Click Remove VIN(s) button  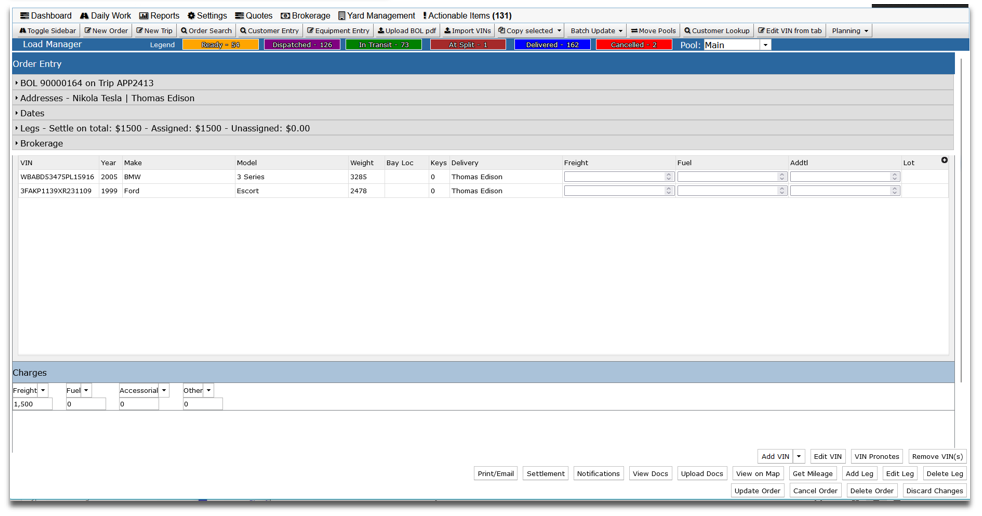(937, 457)
